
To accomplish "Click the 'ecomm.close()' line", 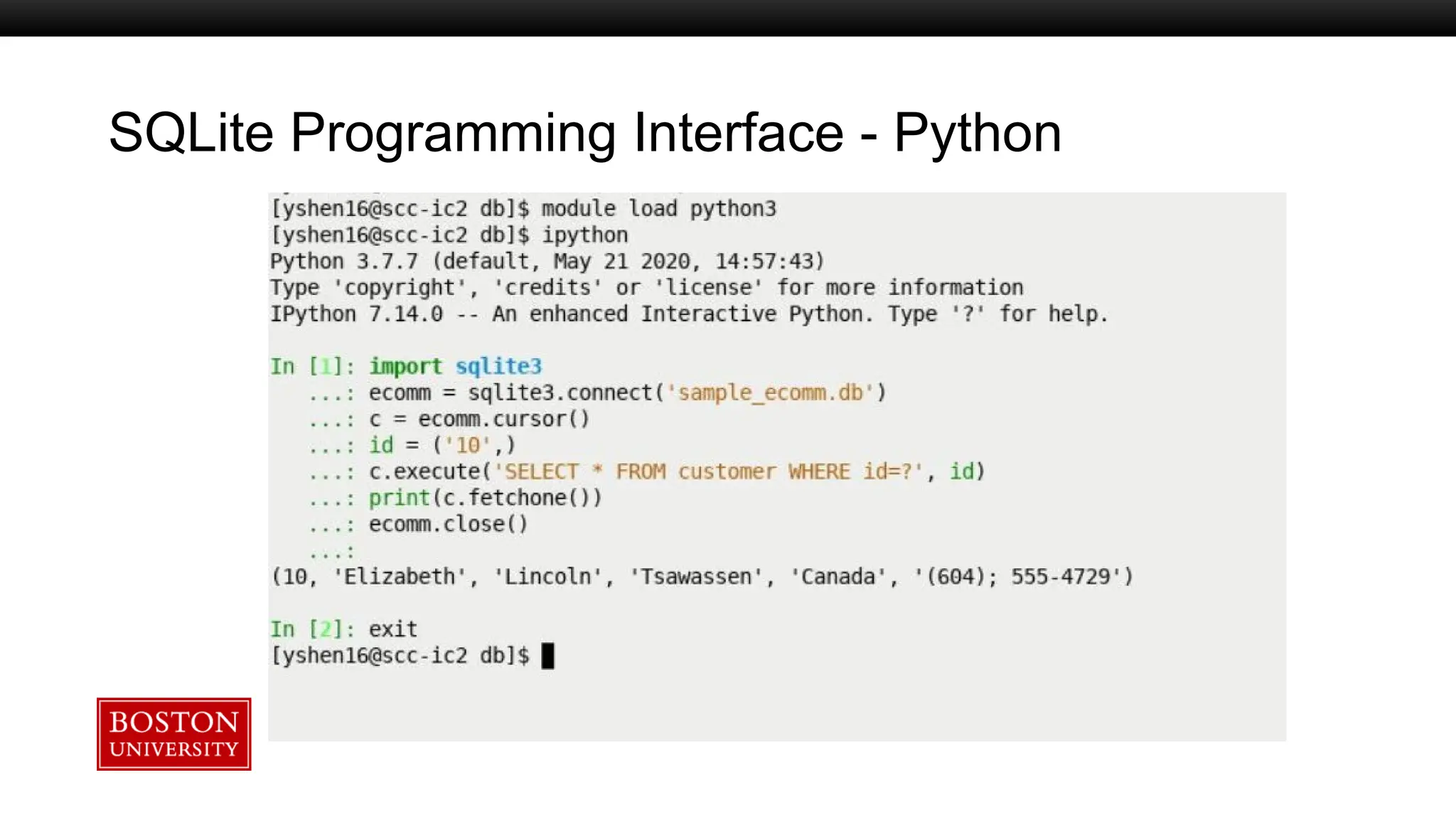I will click(419, 525).
